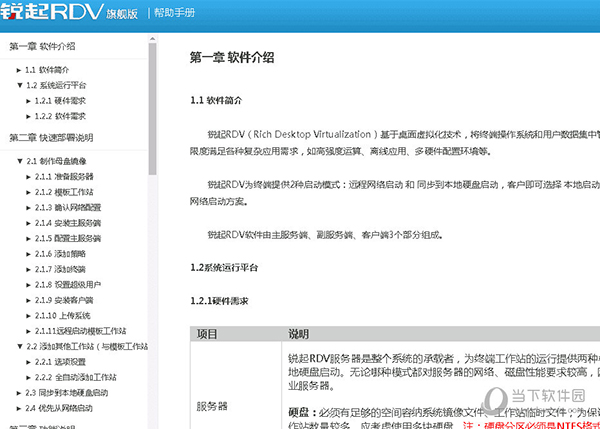Screen dimensions: 600x429
Task: Collapse the 2.1 制作母盘镜像 arrow
Action: (x=18, y=161)
